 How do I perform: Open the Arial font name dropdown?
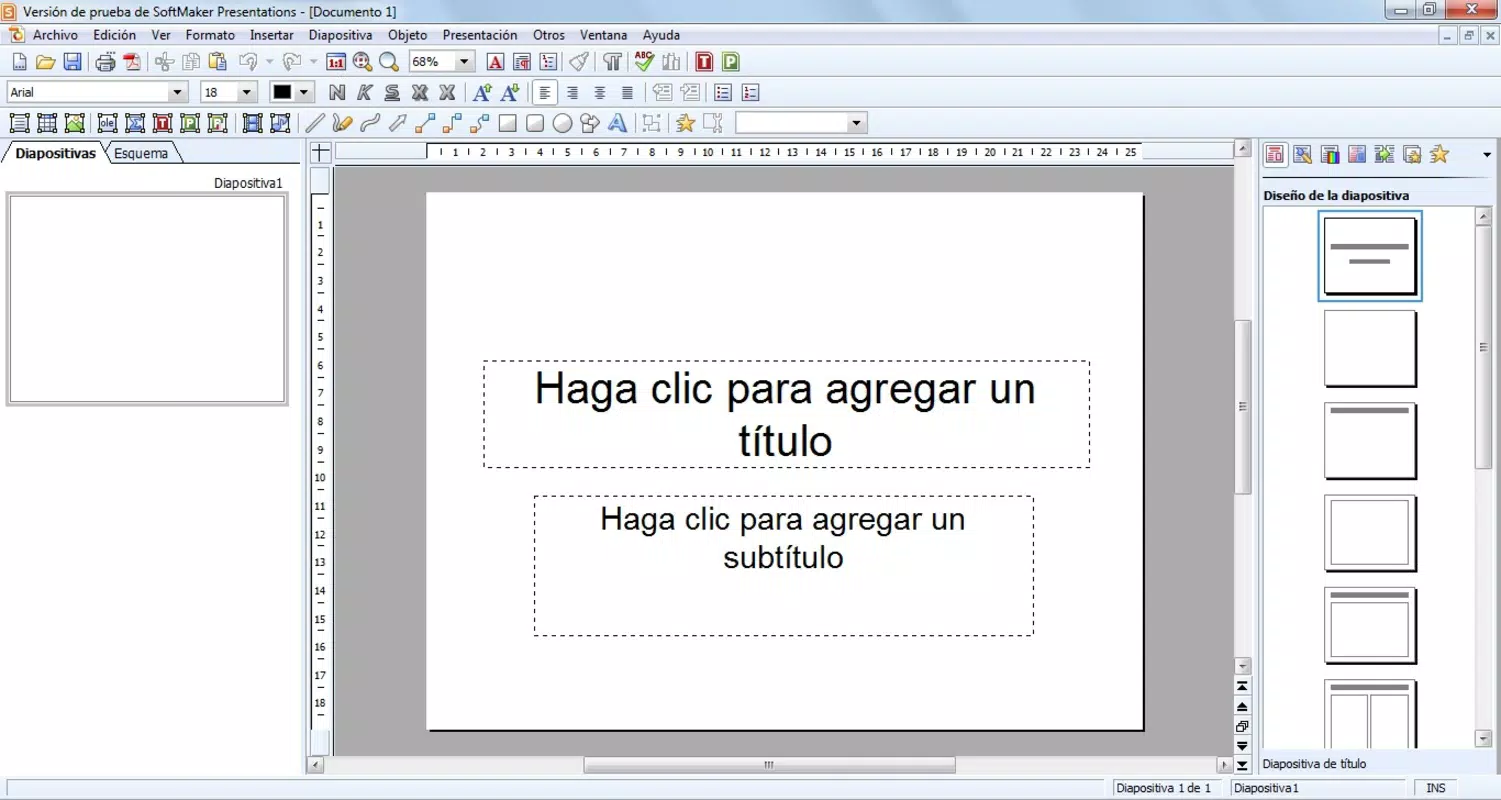179,93
